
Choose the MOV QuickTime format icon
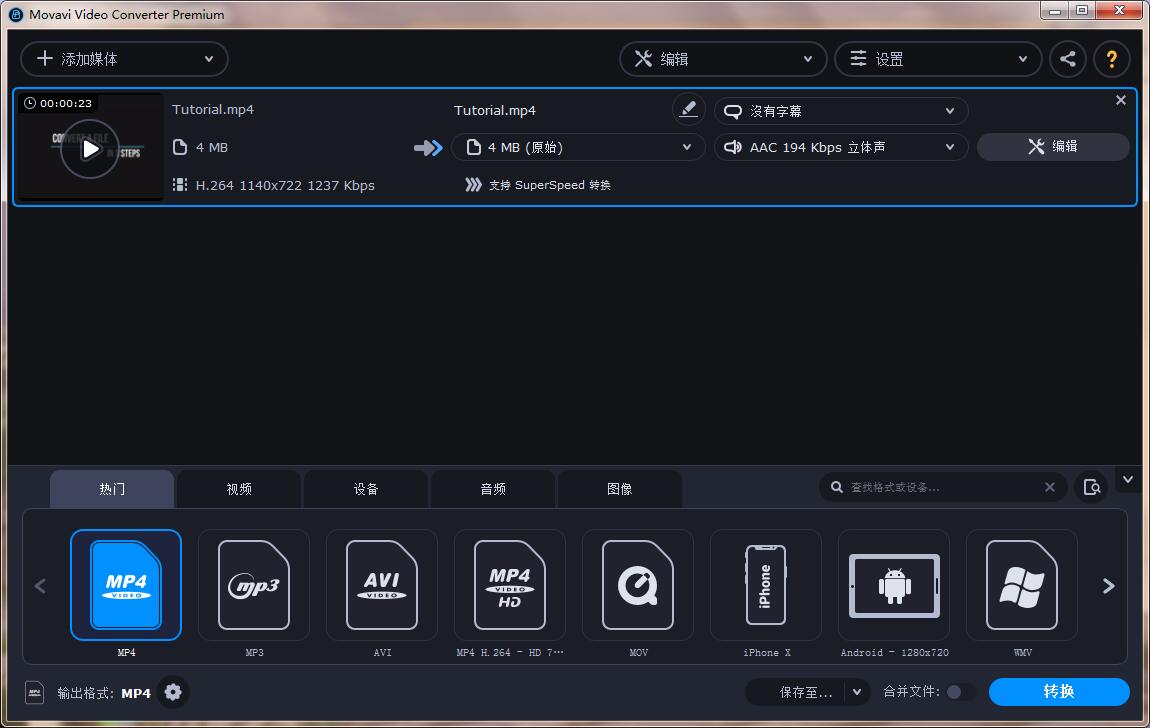click(x=637, y=584)
